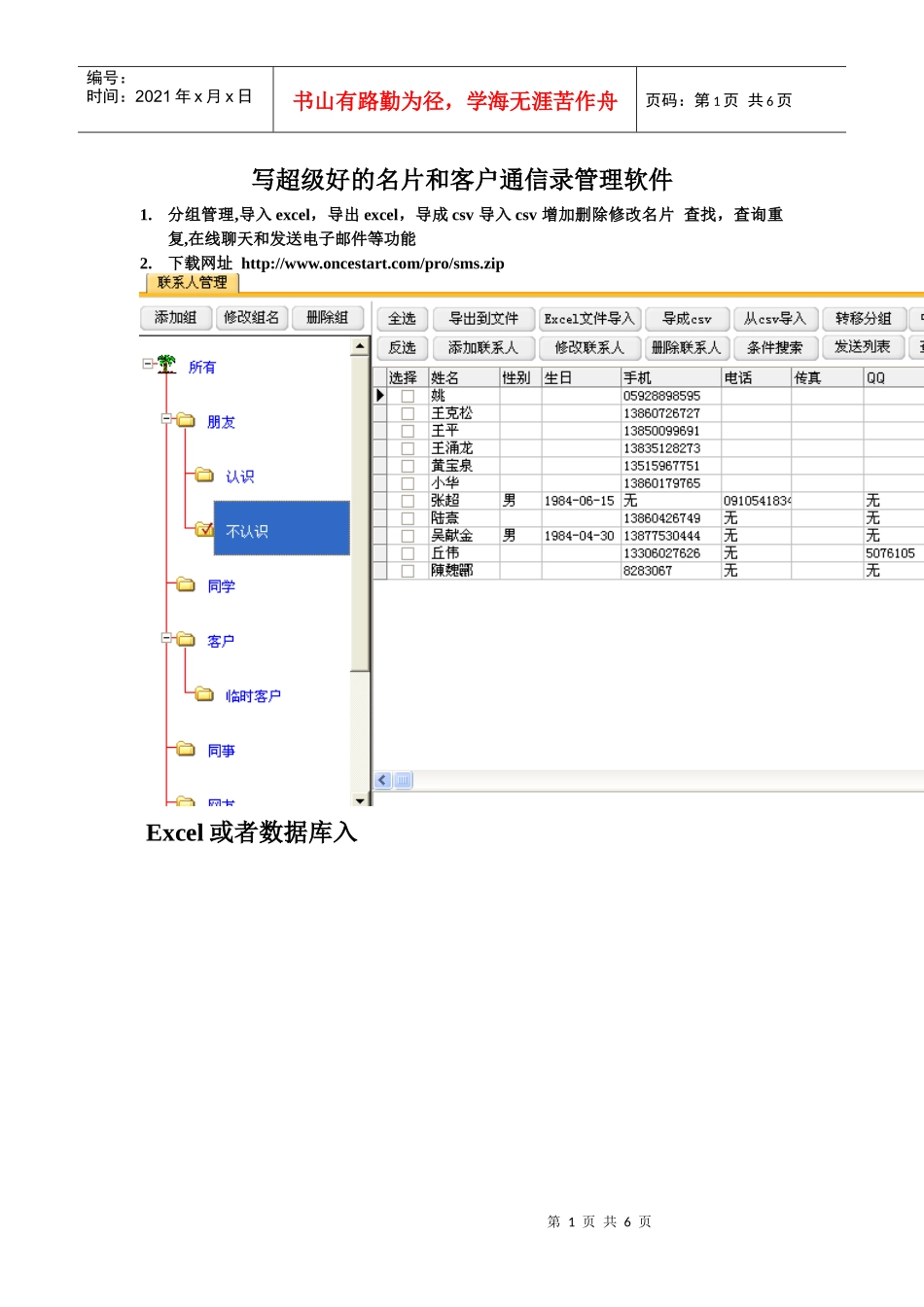Click the palm tree icon beside 所有

167,365
